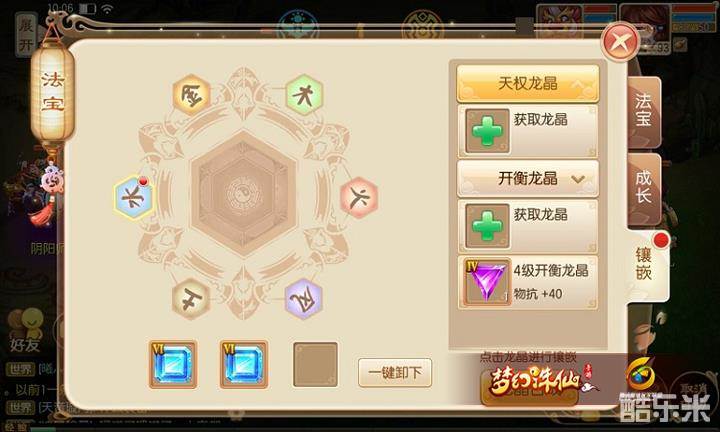Switch to the 法宝 side tab
Viewport: 720px width, 432px height.
[x=644, y=111]
